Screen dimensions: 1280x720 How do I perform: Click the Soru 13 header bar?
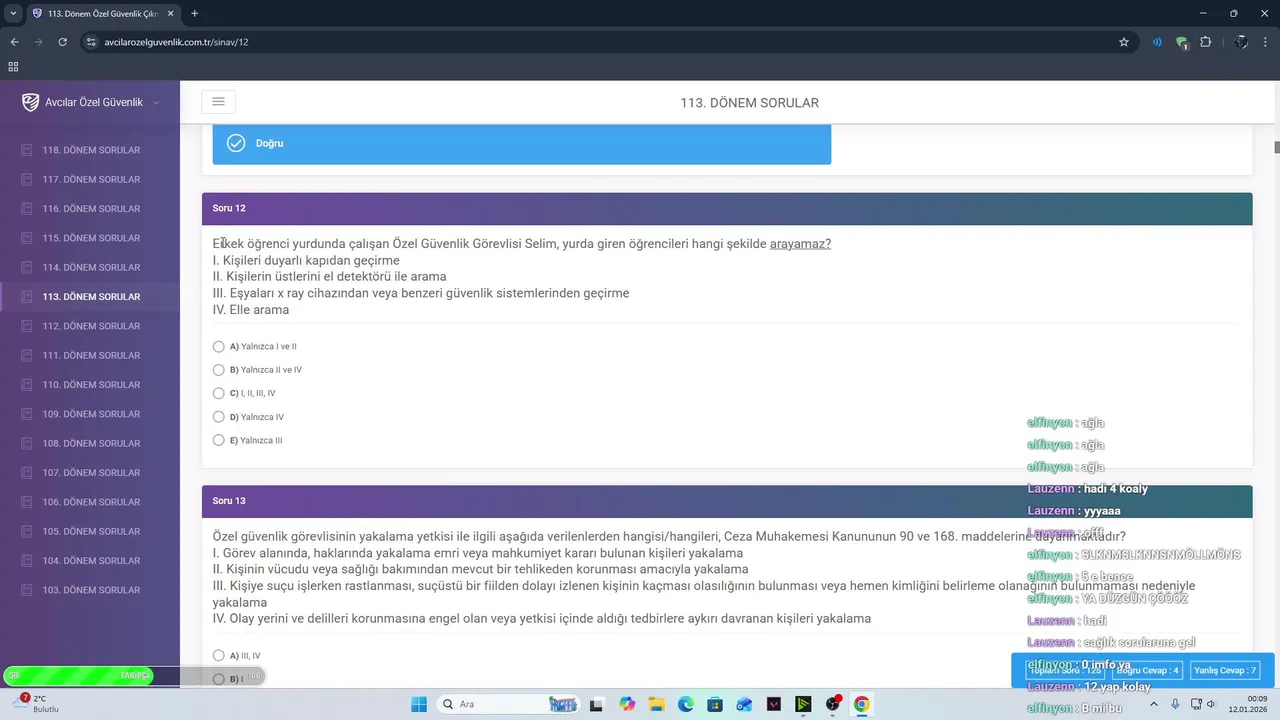727,501
